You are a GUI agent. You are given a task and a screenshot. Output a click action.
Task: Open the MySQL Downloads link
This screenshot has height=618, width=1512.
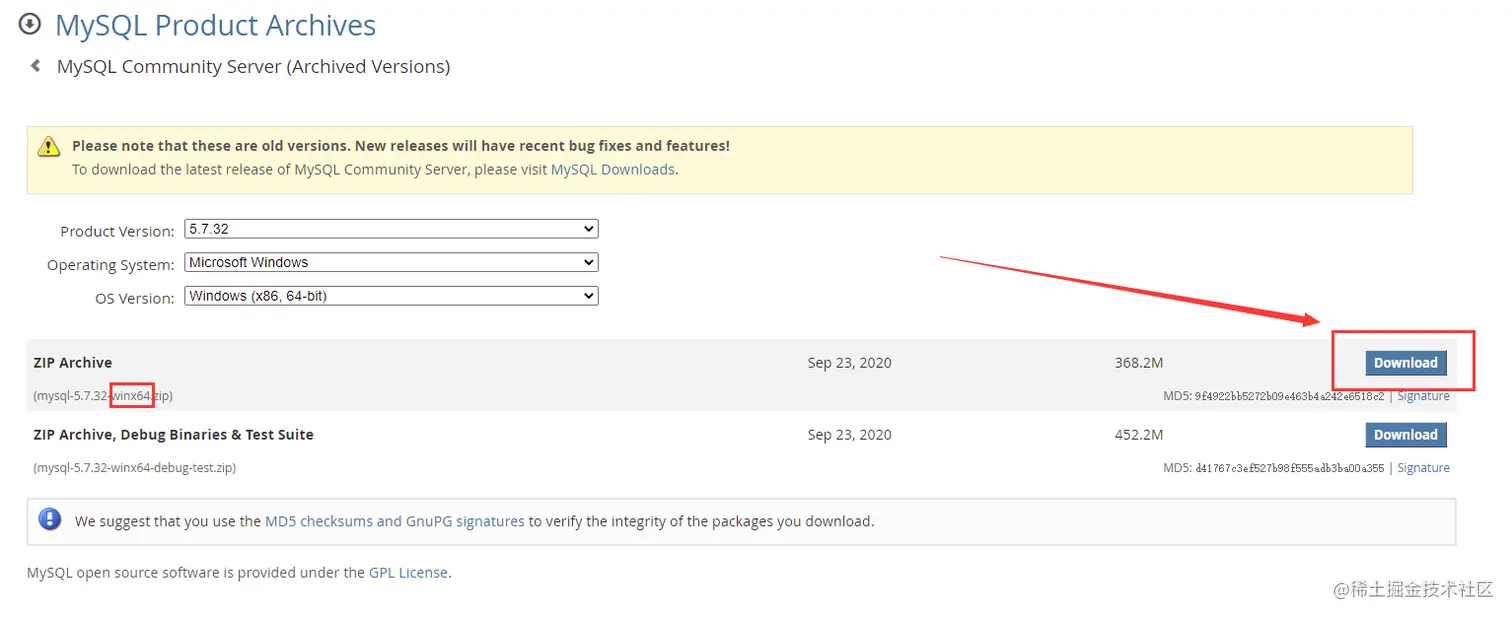(x=612, y=170)
